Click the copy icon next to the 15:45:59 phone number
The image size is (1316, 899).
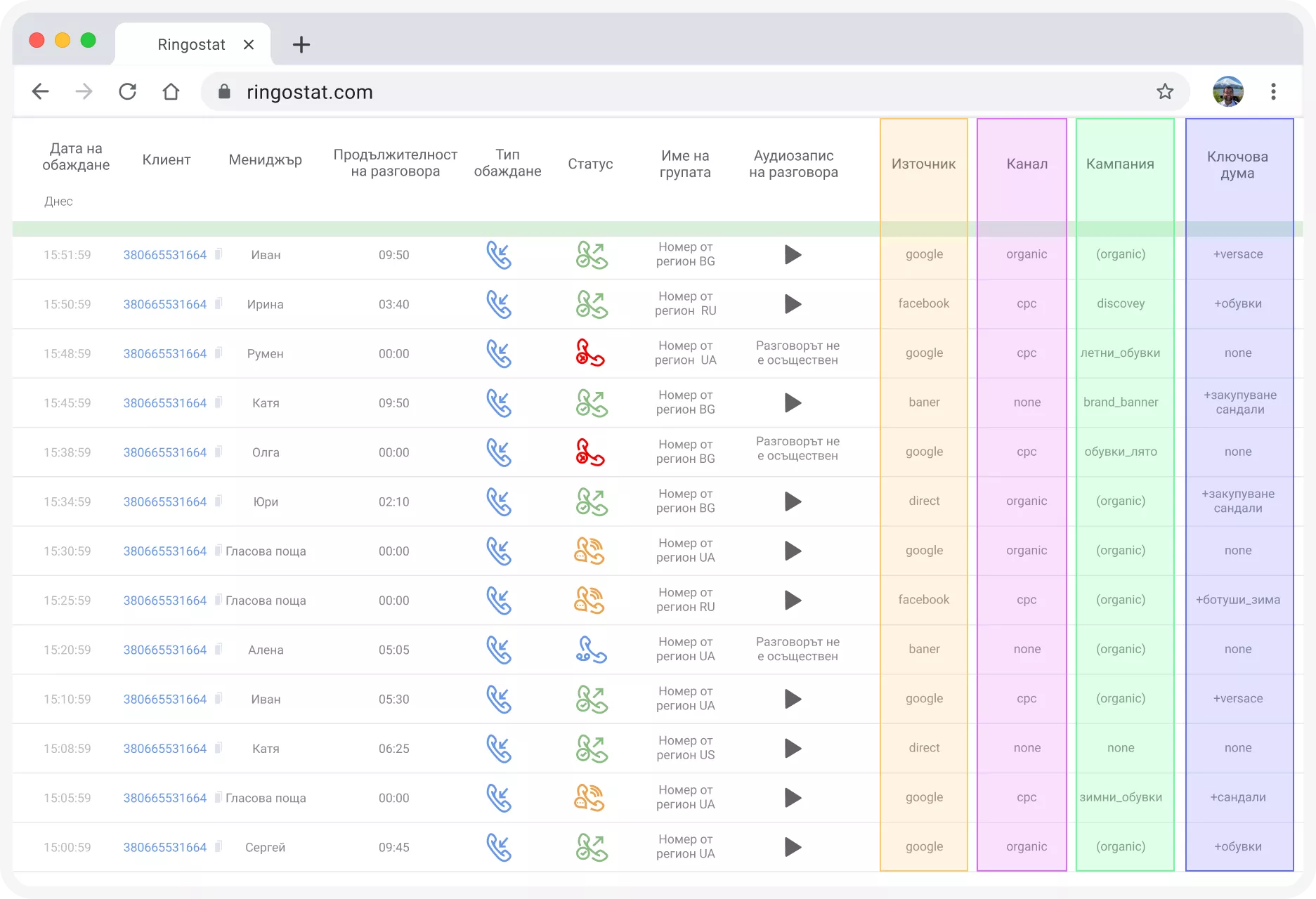[x=219, y=402]
